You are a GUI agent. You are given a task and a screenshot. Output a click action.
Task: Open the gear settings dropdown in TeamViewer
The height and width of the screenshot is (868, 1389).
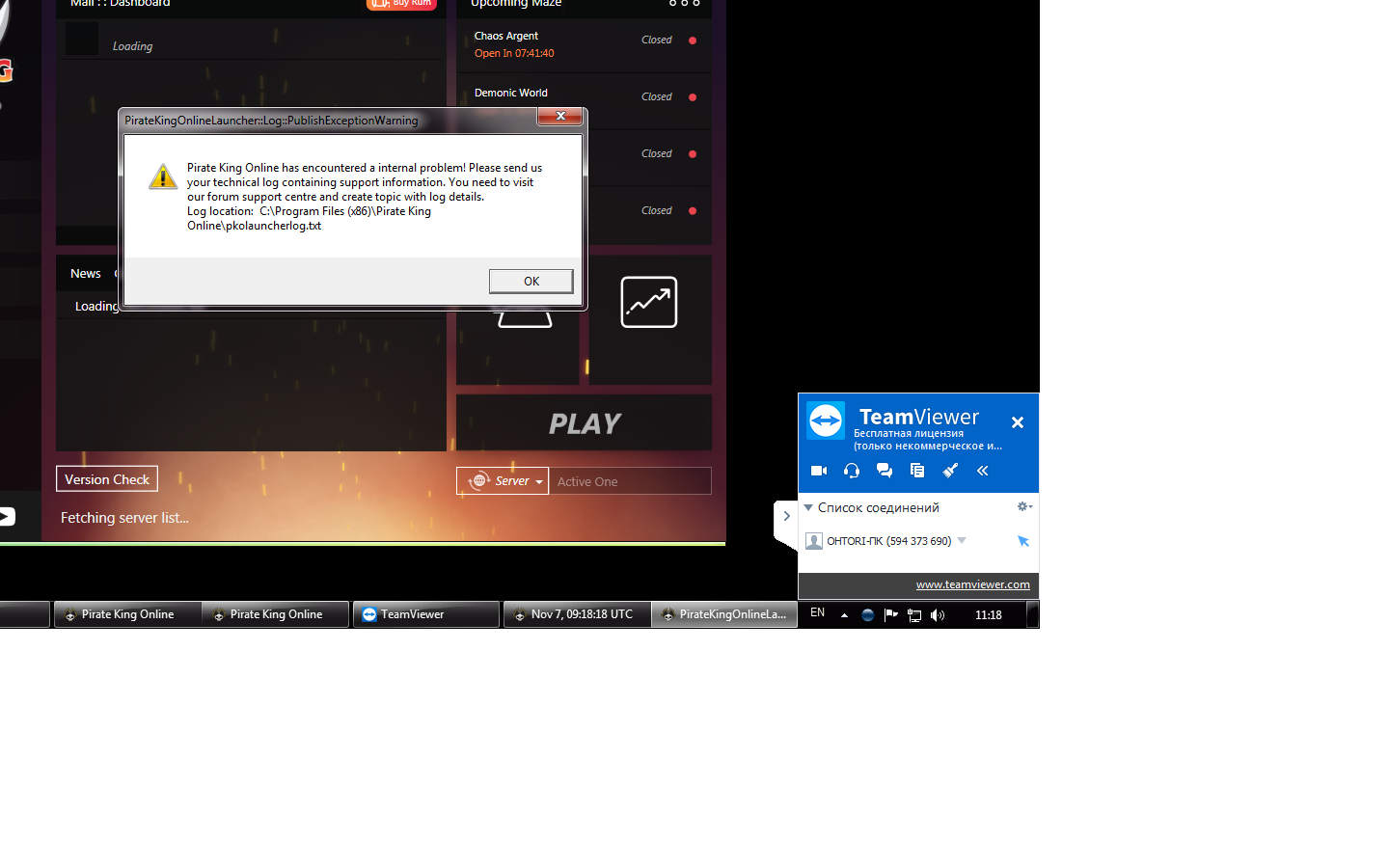1024,507
